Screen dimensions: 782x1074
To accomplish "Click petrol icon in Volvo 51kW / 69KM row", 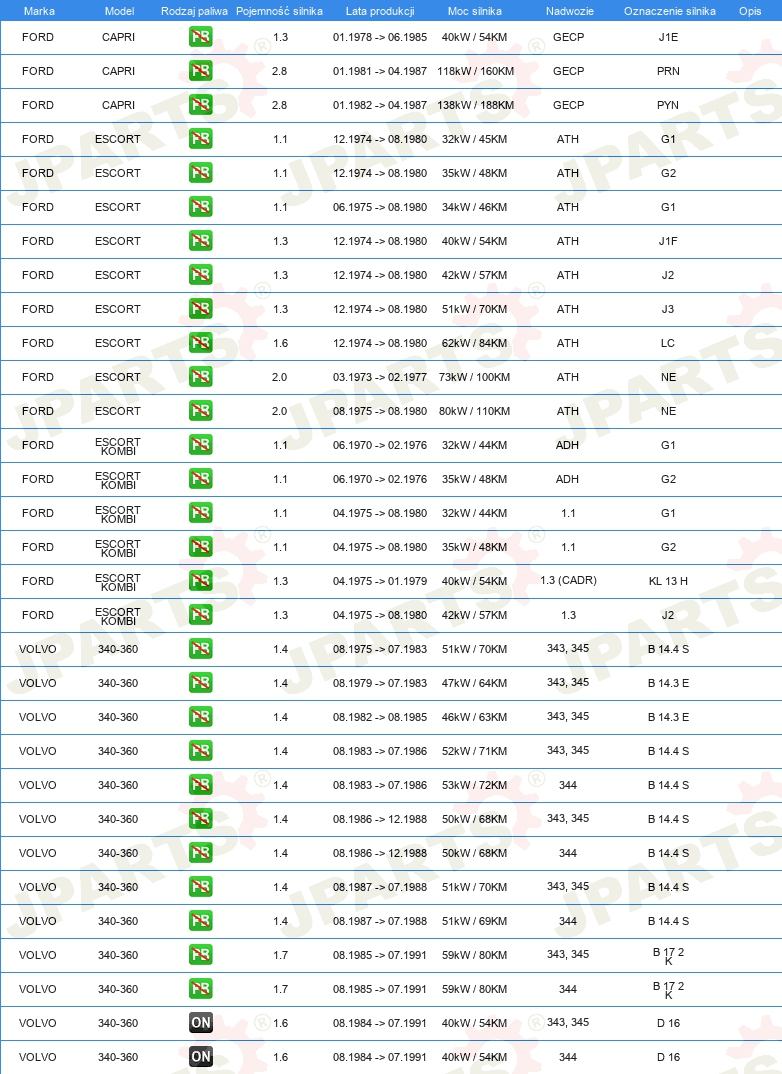I will tap(201, 921).
